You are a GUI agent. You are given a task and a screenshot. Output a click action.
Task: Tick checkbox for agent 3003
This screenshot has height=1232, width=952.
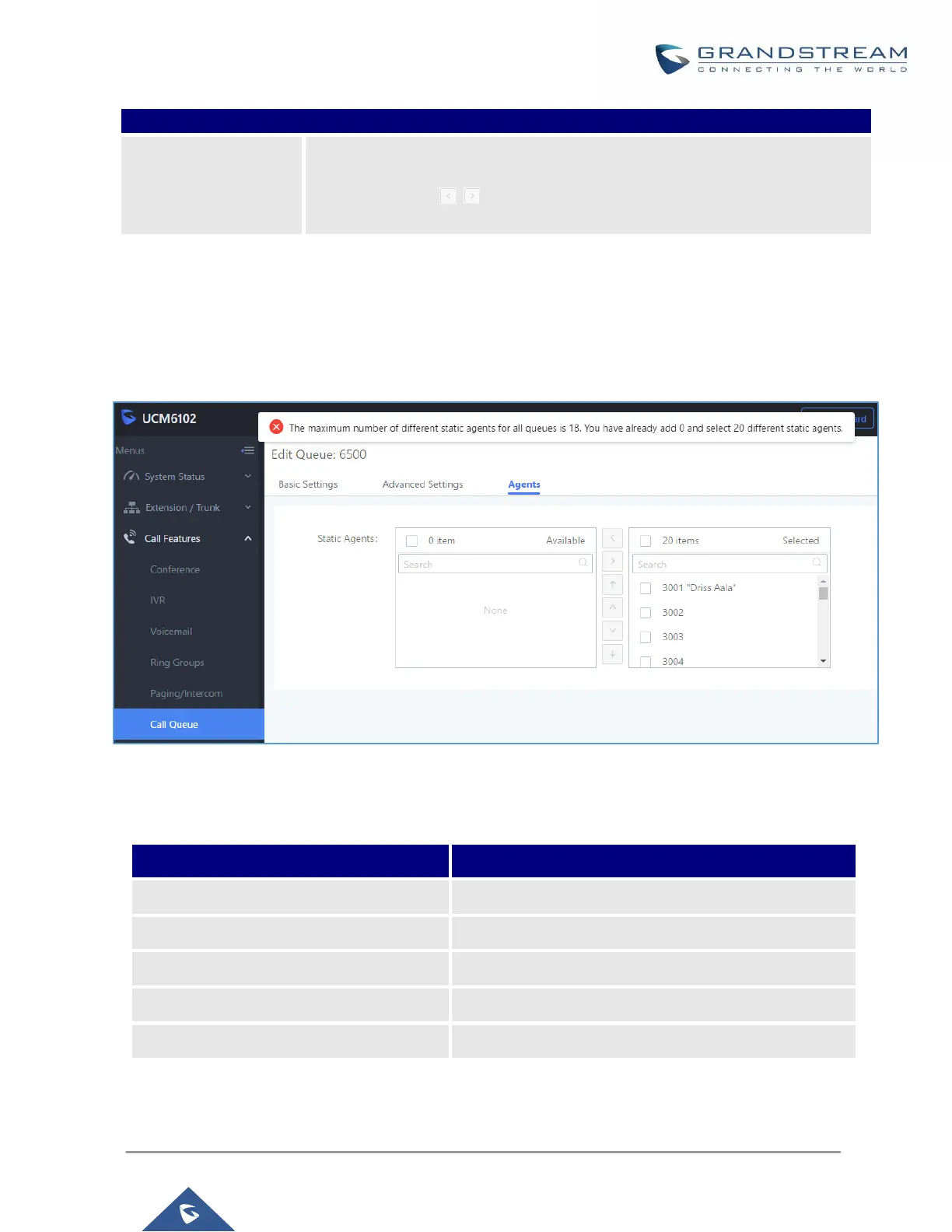coord(646,637)
